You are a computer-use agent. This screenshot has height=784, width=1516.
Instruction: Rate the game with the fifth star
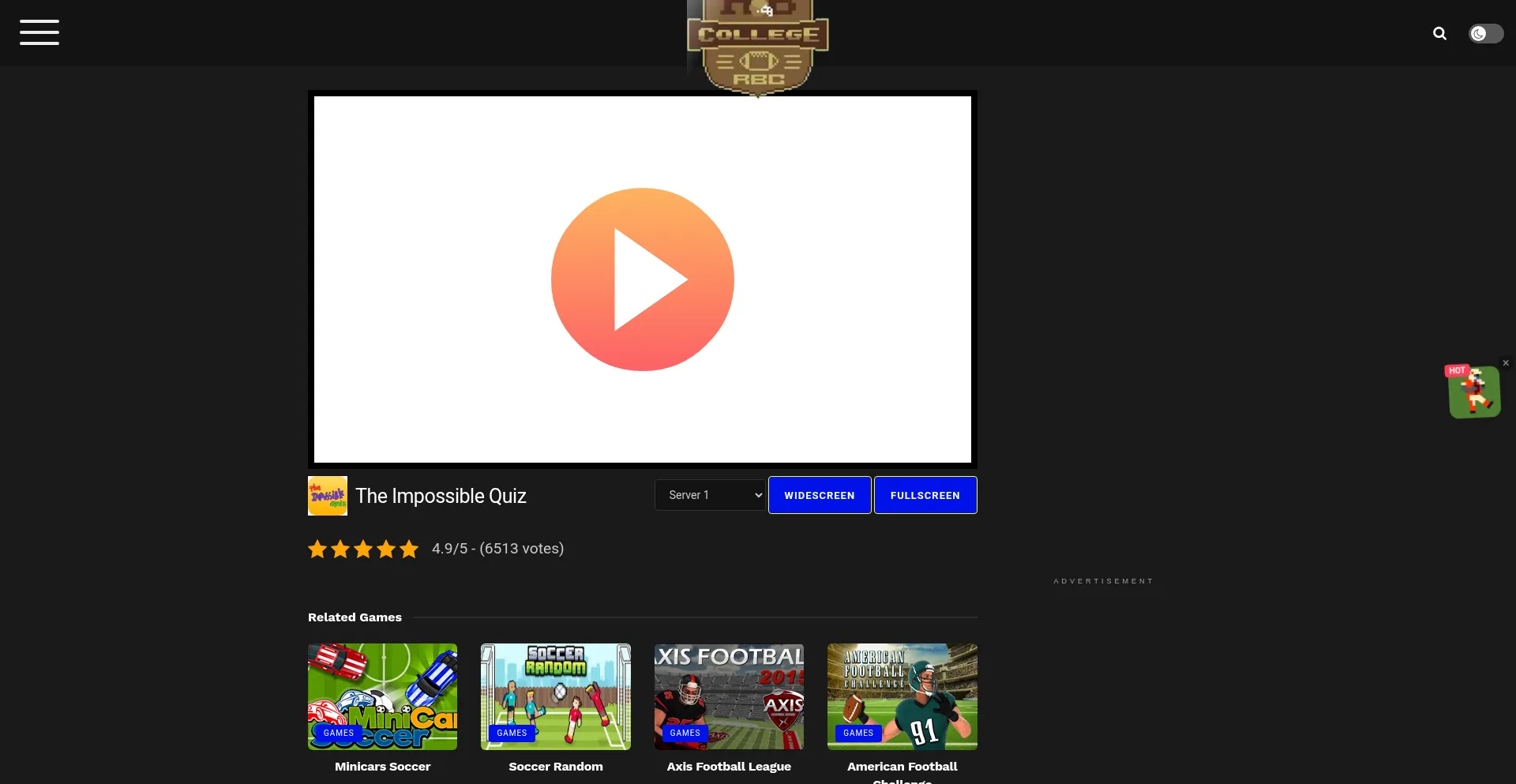click(x=408, y=549)
